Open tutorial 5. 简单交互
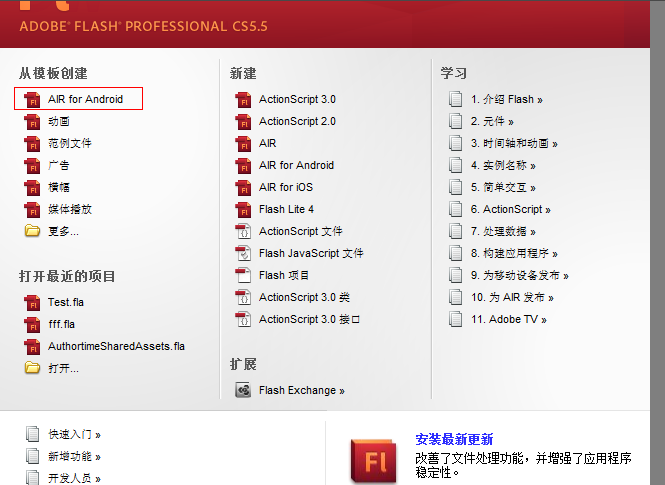The height and width of the screenshot is (485, 665). coord(503,187)
